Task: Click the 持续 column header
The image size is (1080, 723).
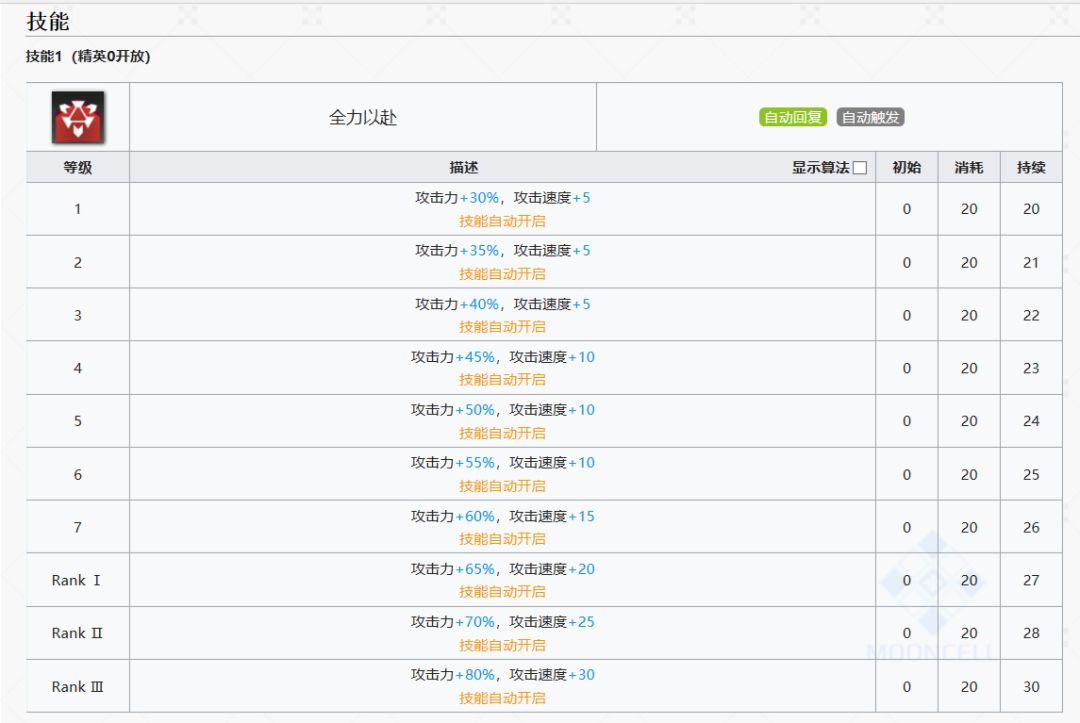Action: [x=1031, y=168]
